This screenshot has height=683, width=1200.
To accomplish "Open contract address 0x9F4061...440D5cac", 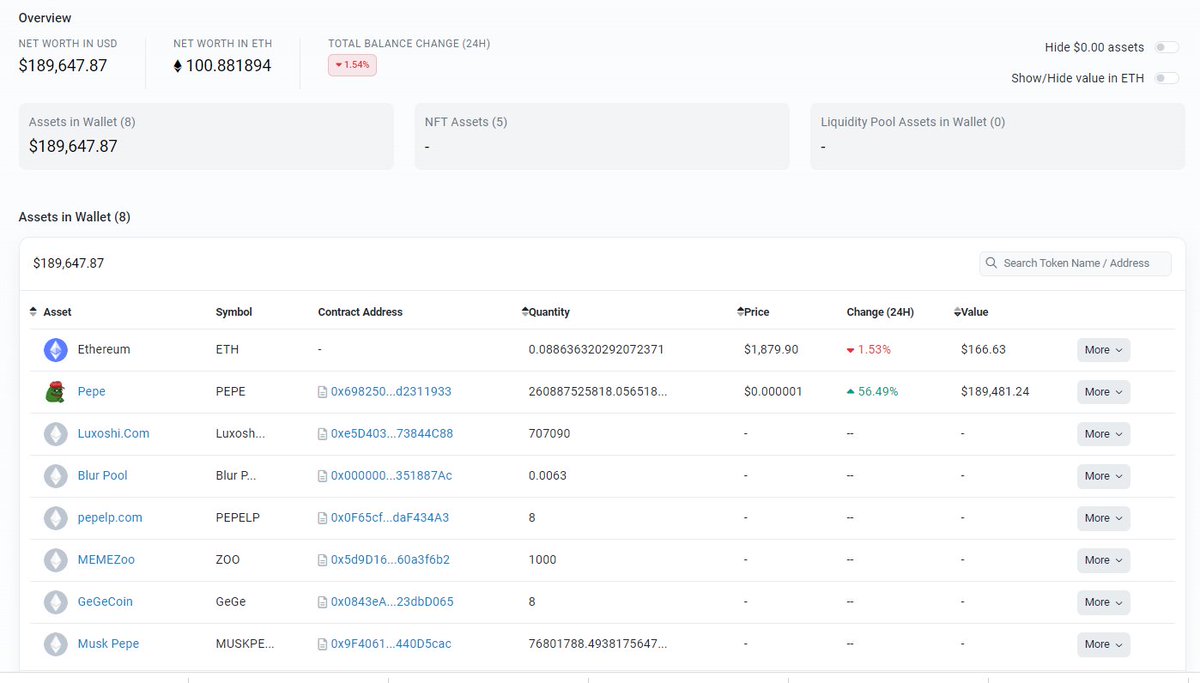I will [x=391, y=644].
